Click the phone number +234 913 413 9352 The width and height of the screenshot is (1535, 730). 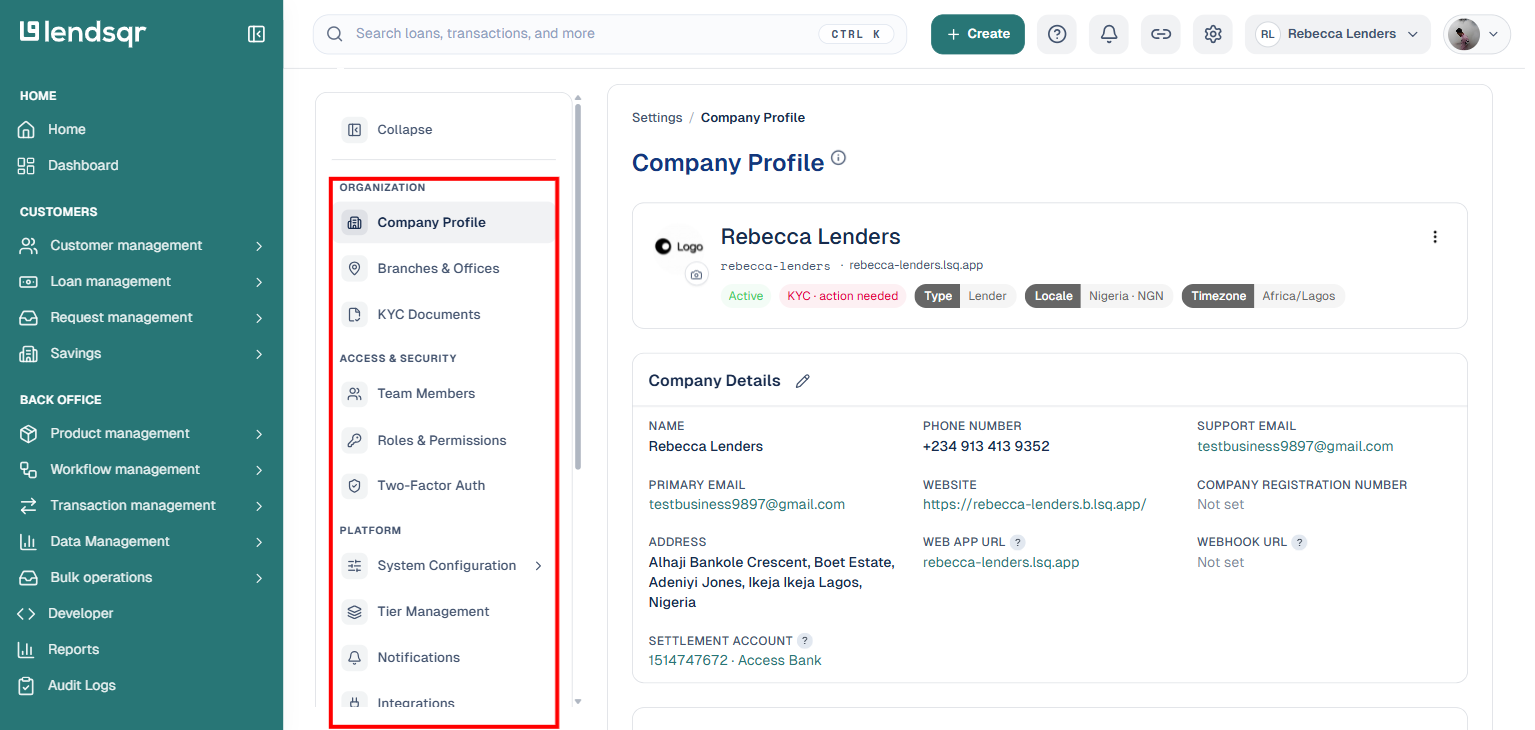[986, 446]
